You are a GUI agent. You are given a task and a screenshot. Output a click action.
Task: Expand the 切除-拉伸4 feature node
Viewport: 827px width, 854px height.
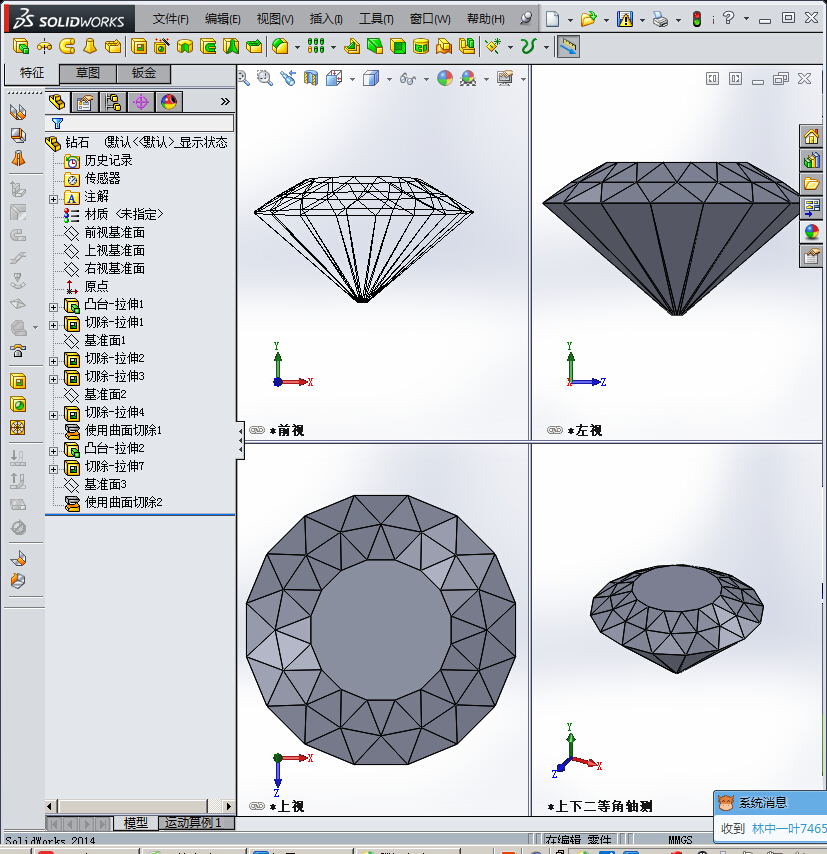tap(53, 415)
